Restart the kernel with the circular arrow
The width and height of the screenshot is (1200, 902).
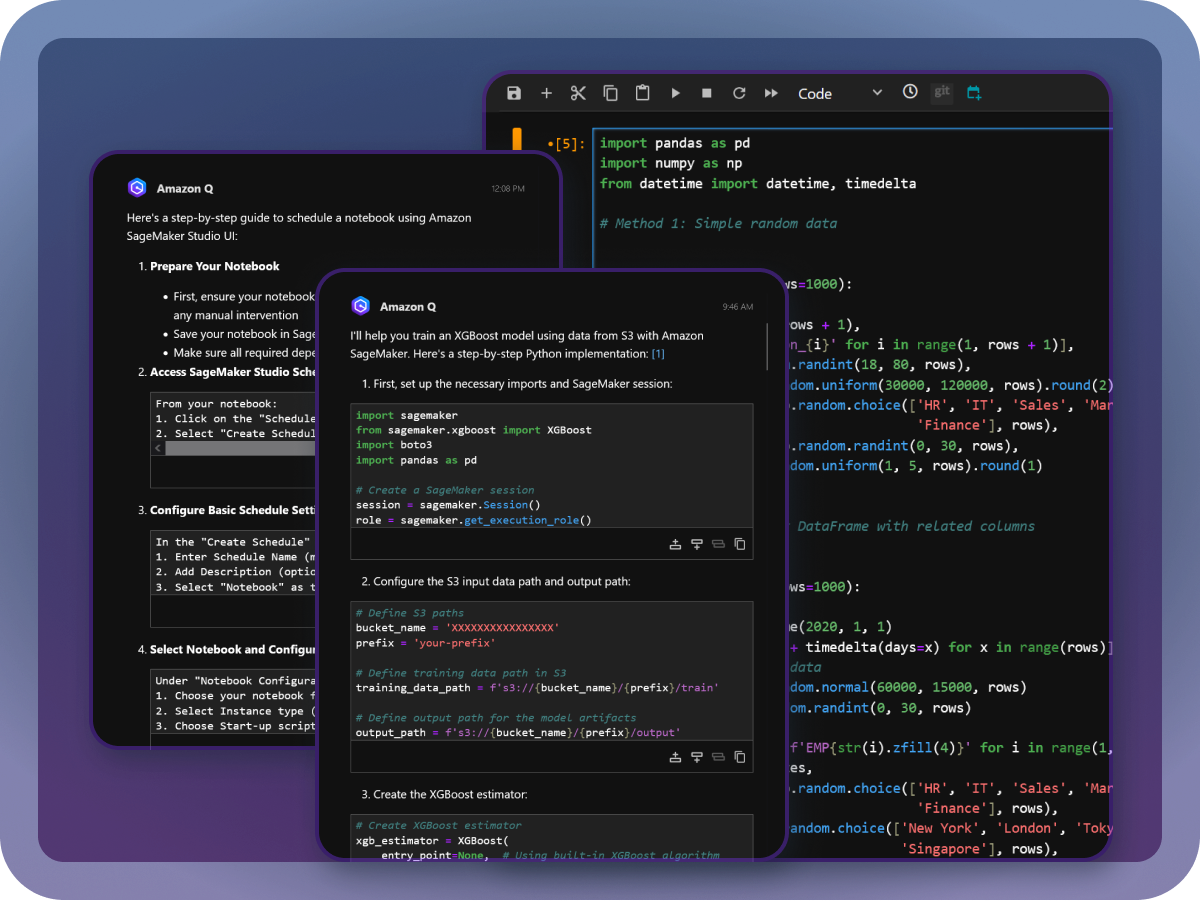tap(739, 93)
